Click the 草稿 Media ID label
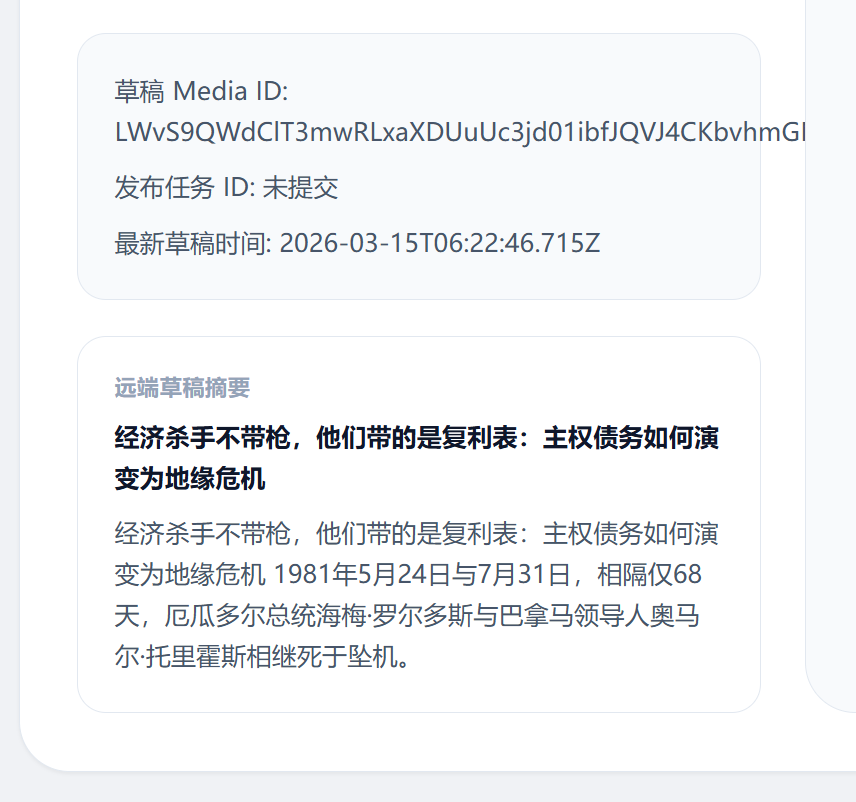The image size is (856, 802). click(x=201, y=91)
